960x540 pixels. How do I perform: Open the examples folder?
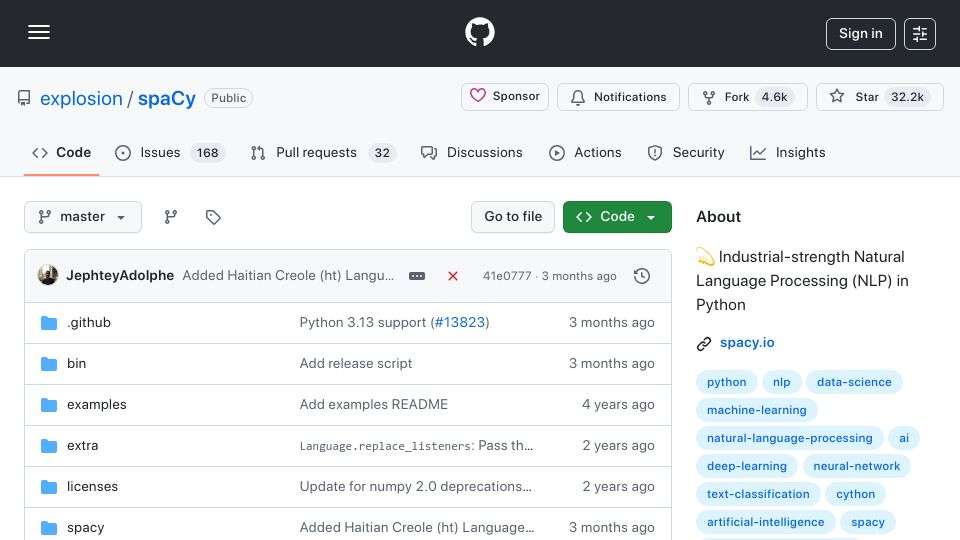point(97,405)
